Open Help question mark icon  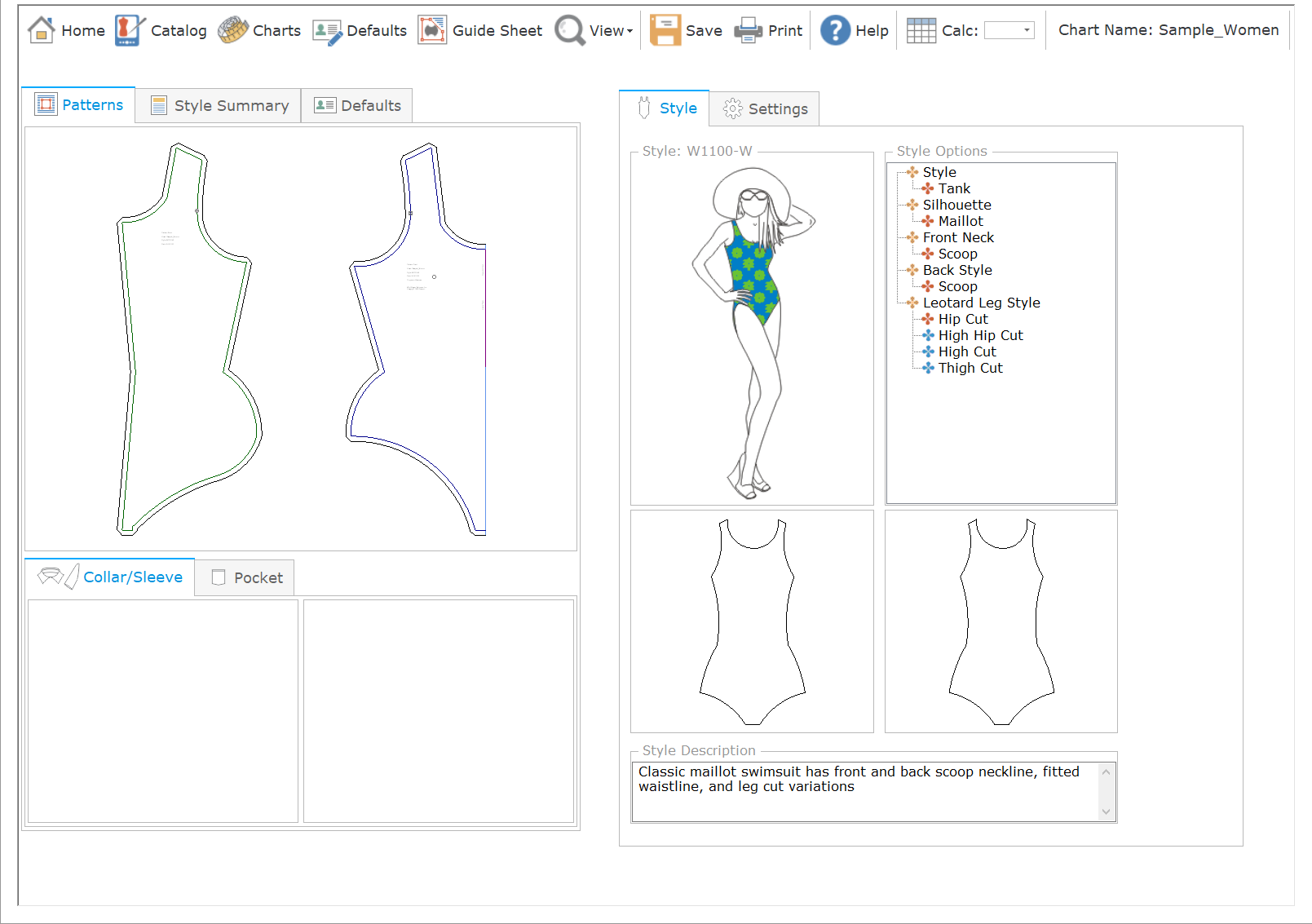click(835, 30)
